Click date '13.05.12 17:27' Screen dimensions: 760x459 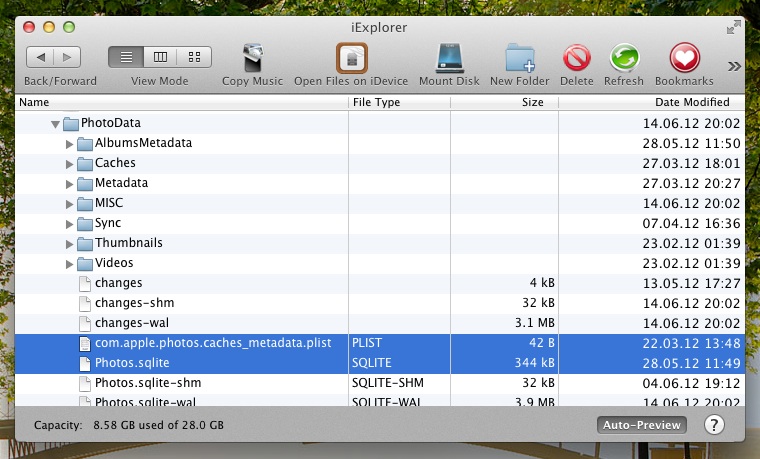(692, 284)
